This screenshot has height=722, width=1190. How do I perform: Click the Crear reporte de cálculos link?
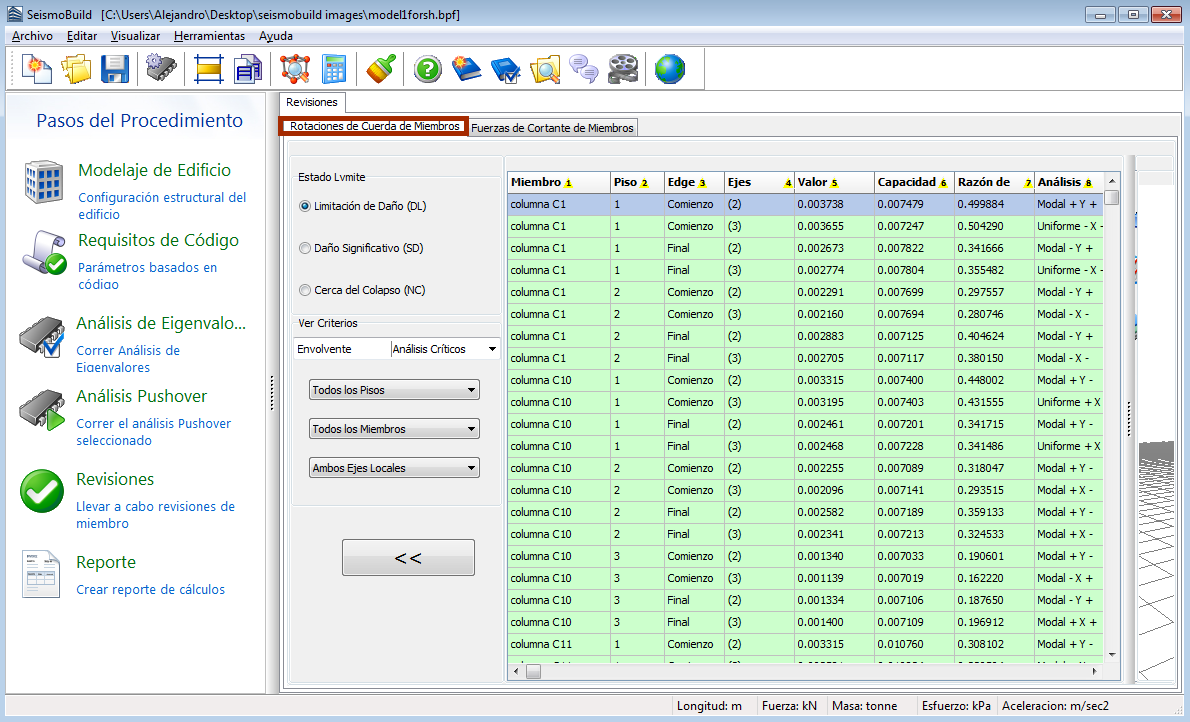pos(150,590)
